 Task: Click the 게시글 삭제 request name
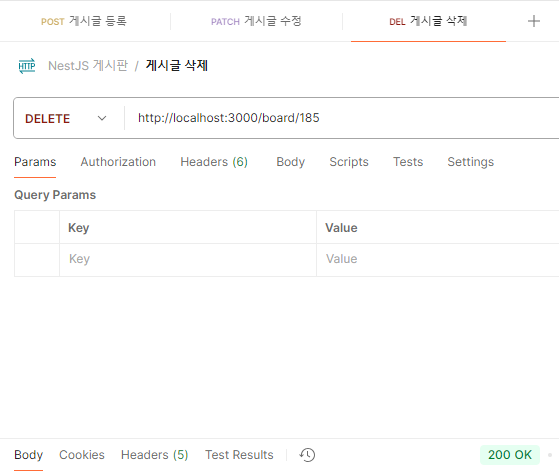tap(177, 66)
